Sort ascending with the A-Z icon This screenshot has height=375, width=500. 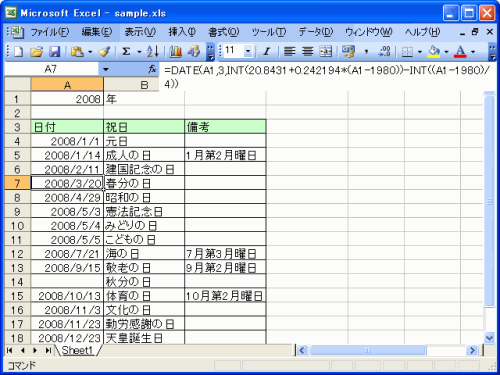pos(153,52)
